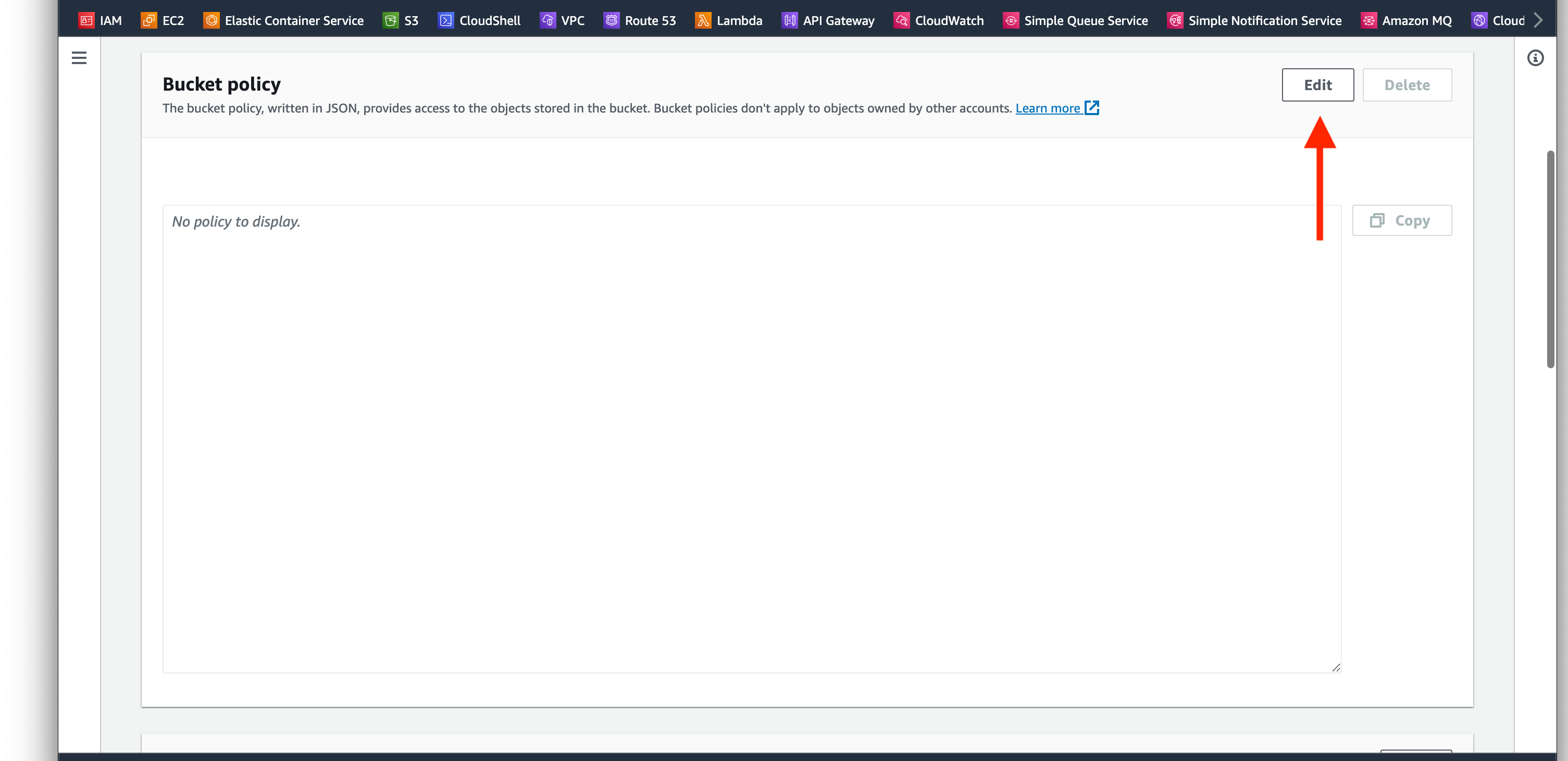The image size is (1568, 761).
Task: Click the Amazon MQ icon
Action: [1368, 20]
